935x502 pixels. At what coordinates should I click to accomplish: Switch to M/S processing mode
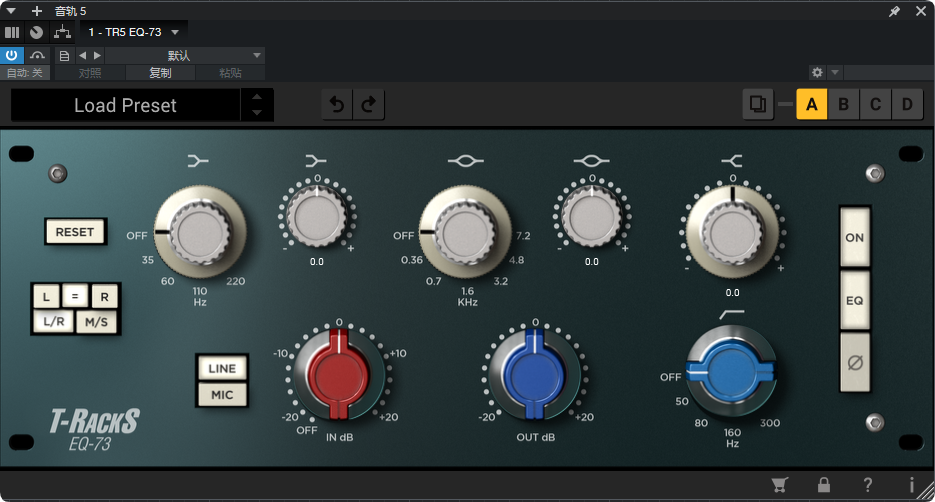pyautogui.click(x=97, y=322)
